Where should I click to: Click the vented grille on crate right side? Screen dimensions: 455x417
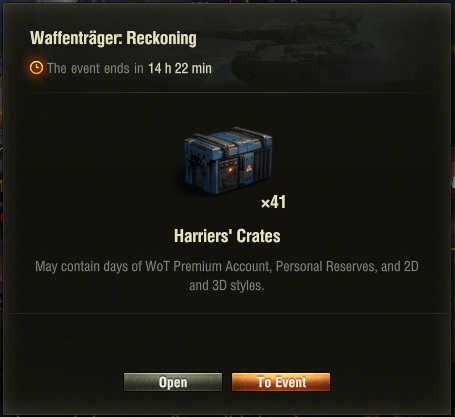pos(262,166)
